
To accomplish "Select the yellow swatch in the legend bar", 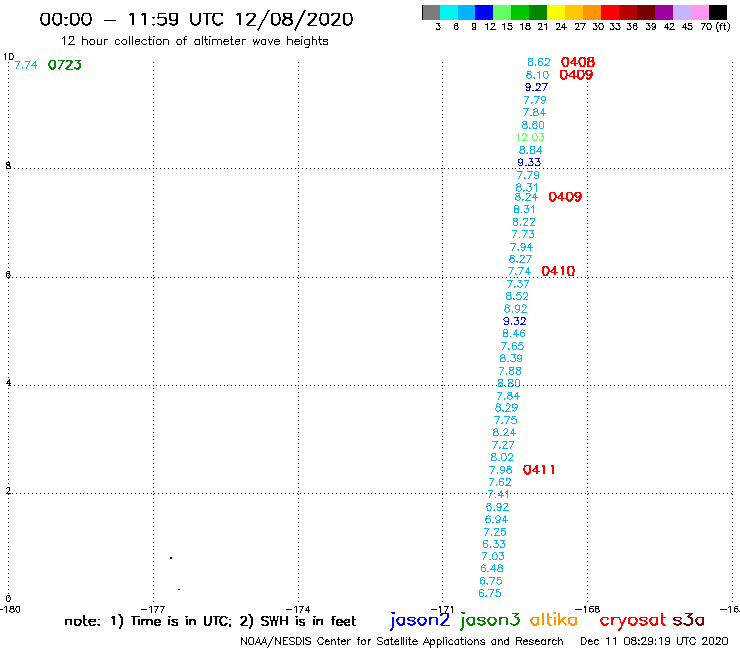I will [x=556, y=12].
